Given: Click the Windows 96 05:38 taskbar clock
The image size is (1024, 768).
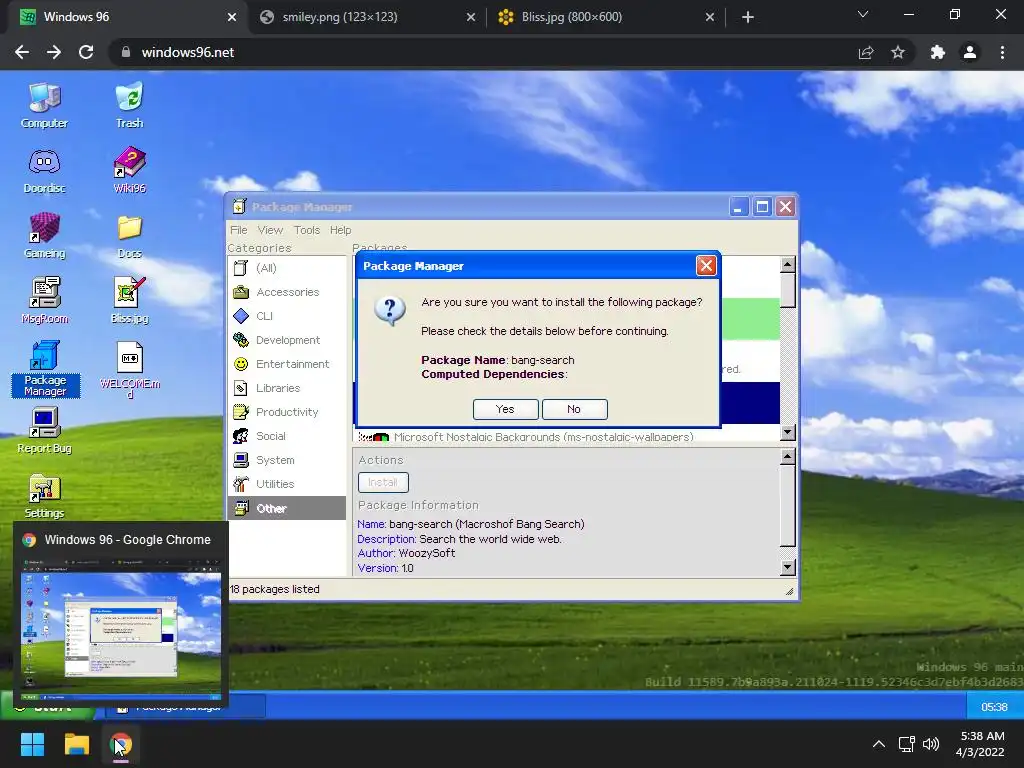Looking at the screenshot, I should coord(995,707).
